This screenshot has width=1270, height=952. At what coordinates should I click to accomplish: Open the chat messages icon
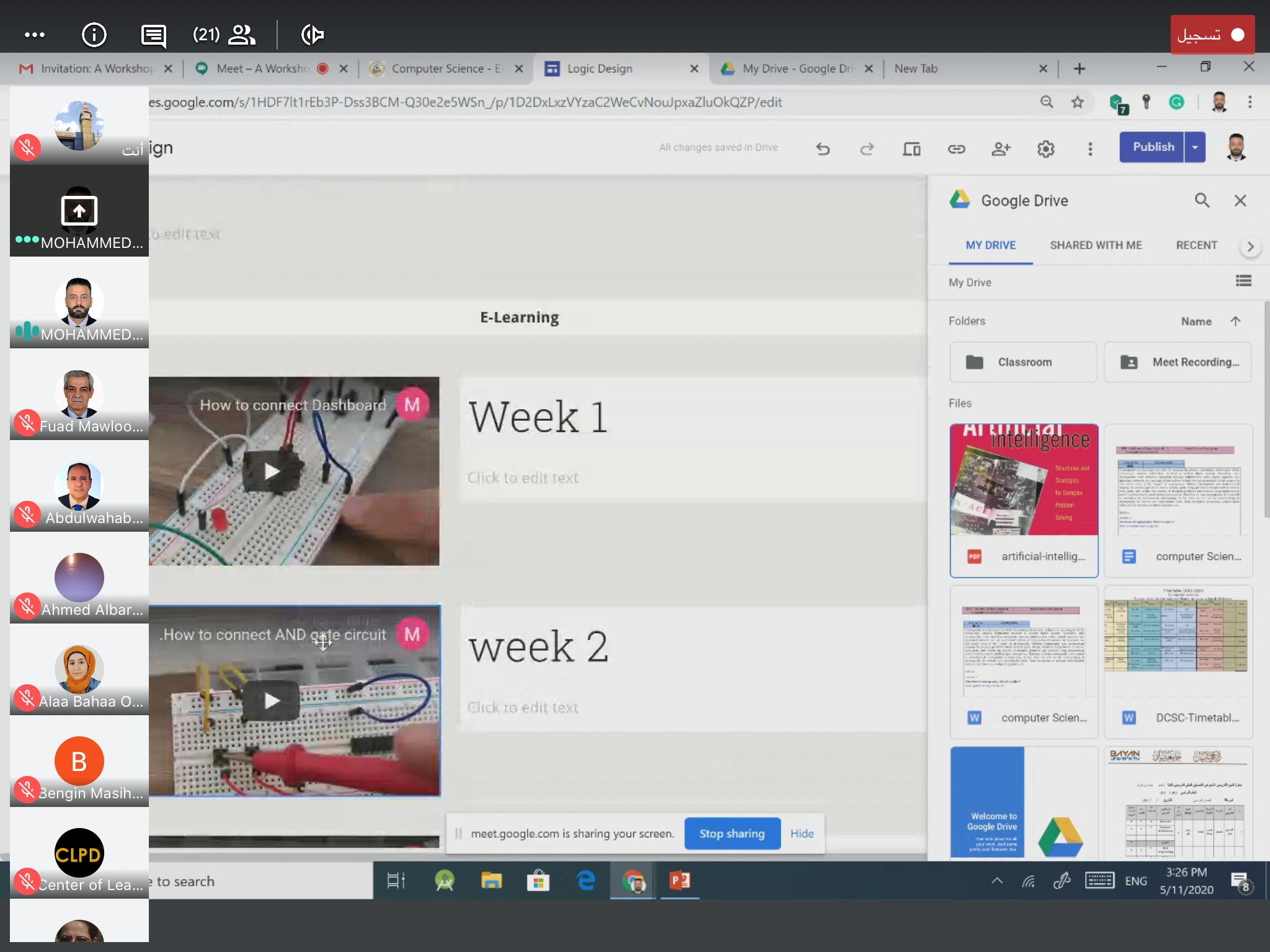click(153, 35)
